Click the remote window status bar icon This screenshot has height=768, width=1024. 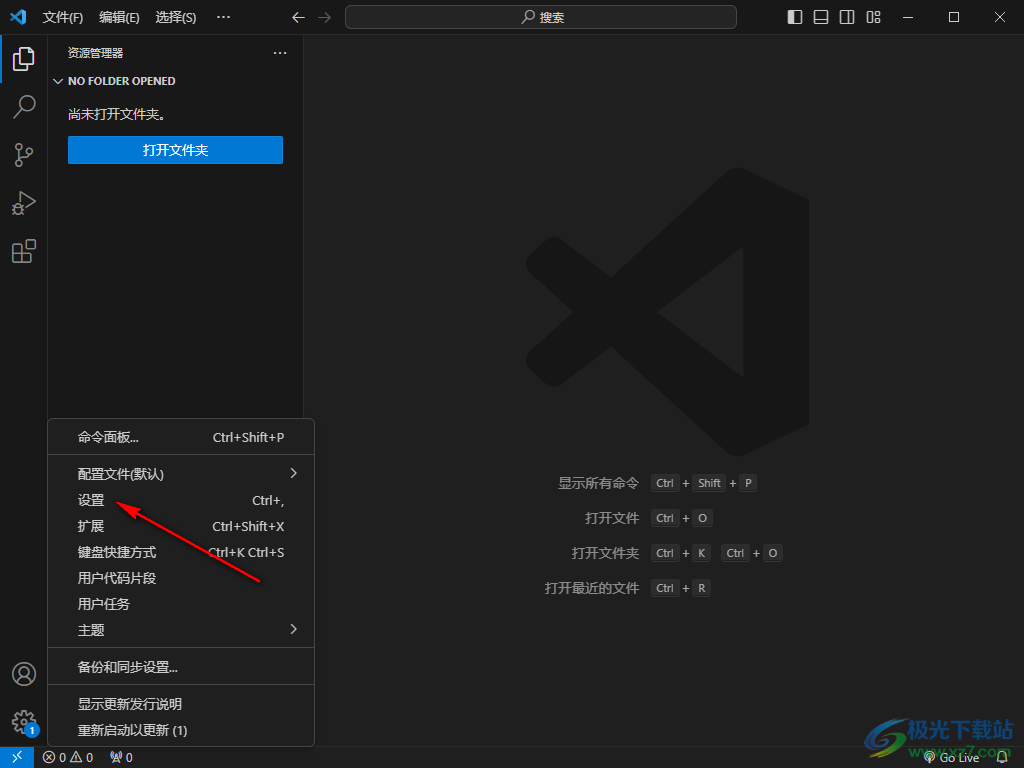(x=17, y=757)
